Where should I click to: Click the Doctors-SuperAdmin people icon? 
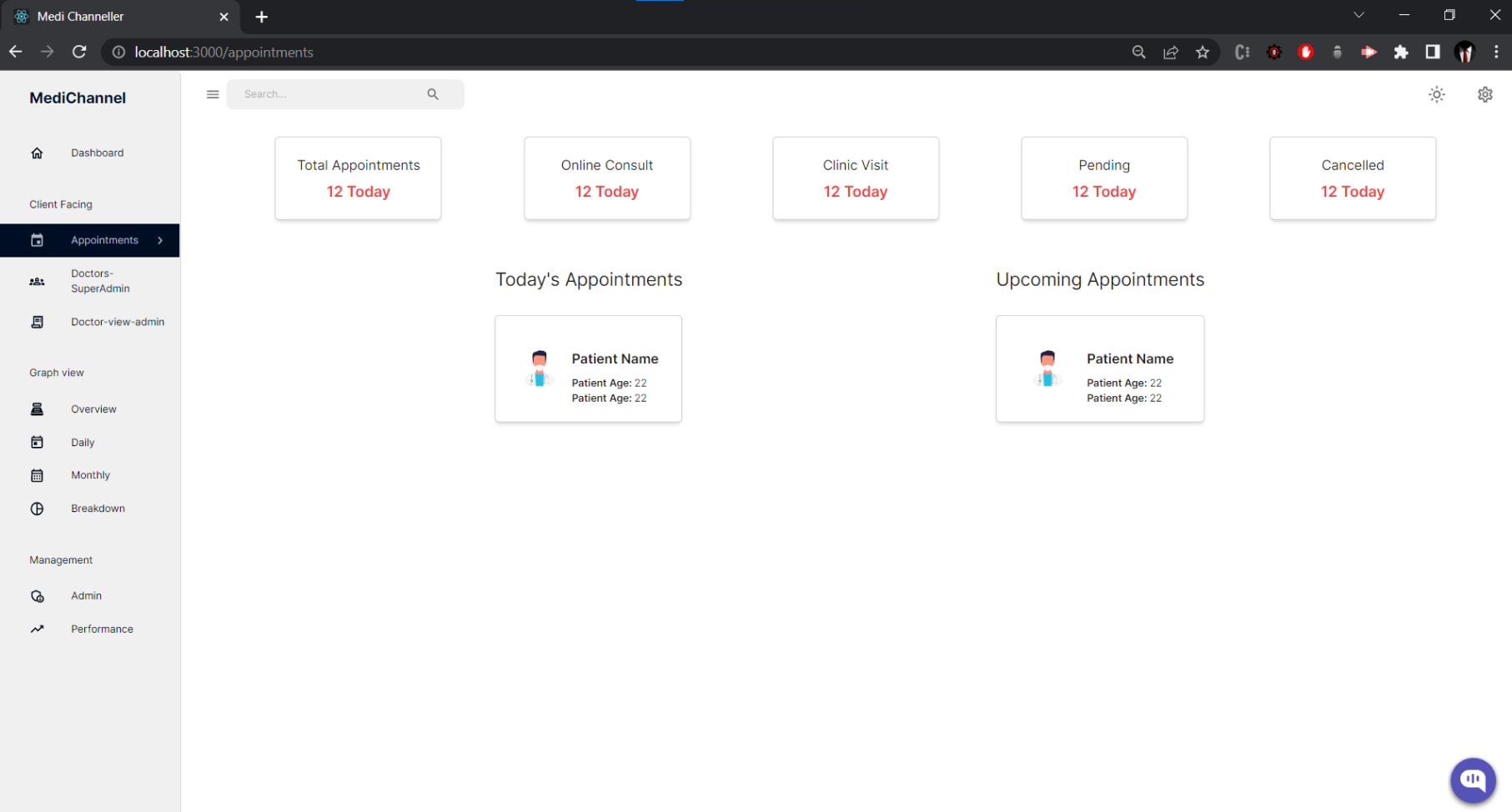(x=37, y=281)
